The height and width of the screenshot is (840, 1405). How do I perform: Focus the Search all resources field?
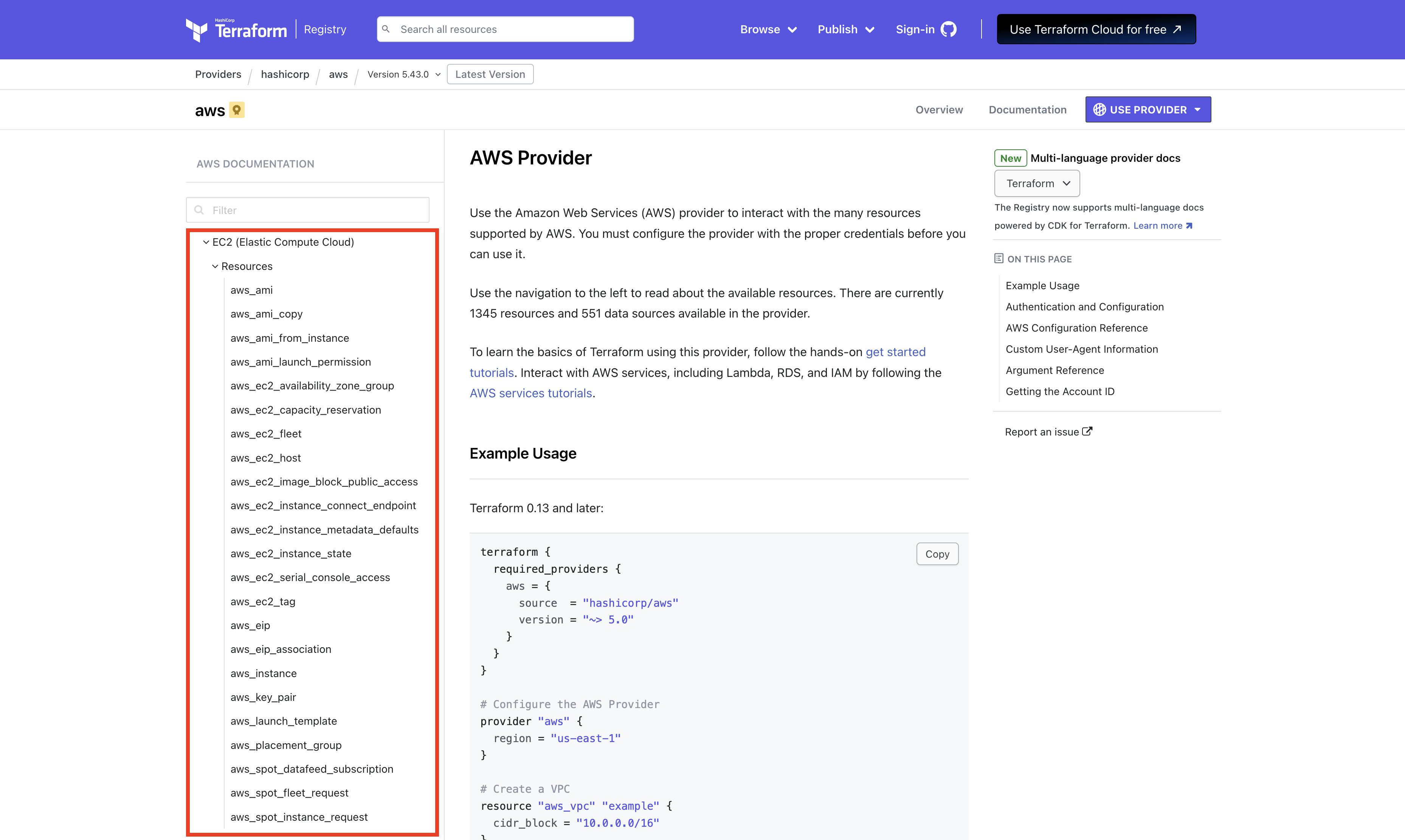pos(505,29)
